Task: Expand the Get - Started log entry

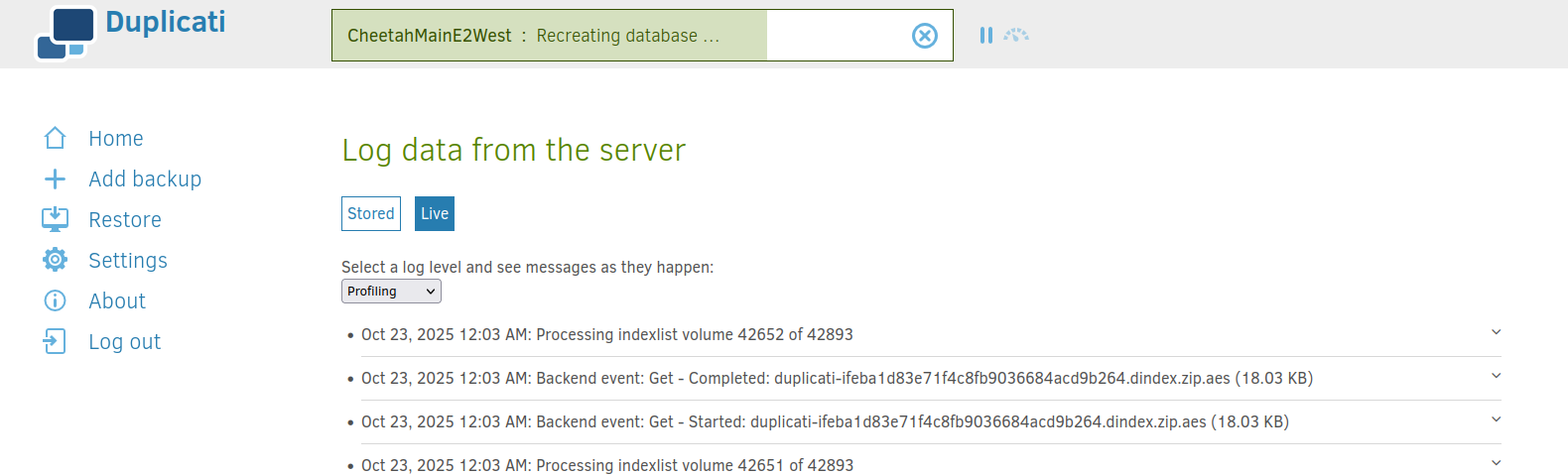Action: point(1496,420)
